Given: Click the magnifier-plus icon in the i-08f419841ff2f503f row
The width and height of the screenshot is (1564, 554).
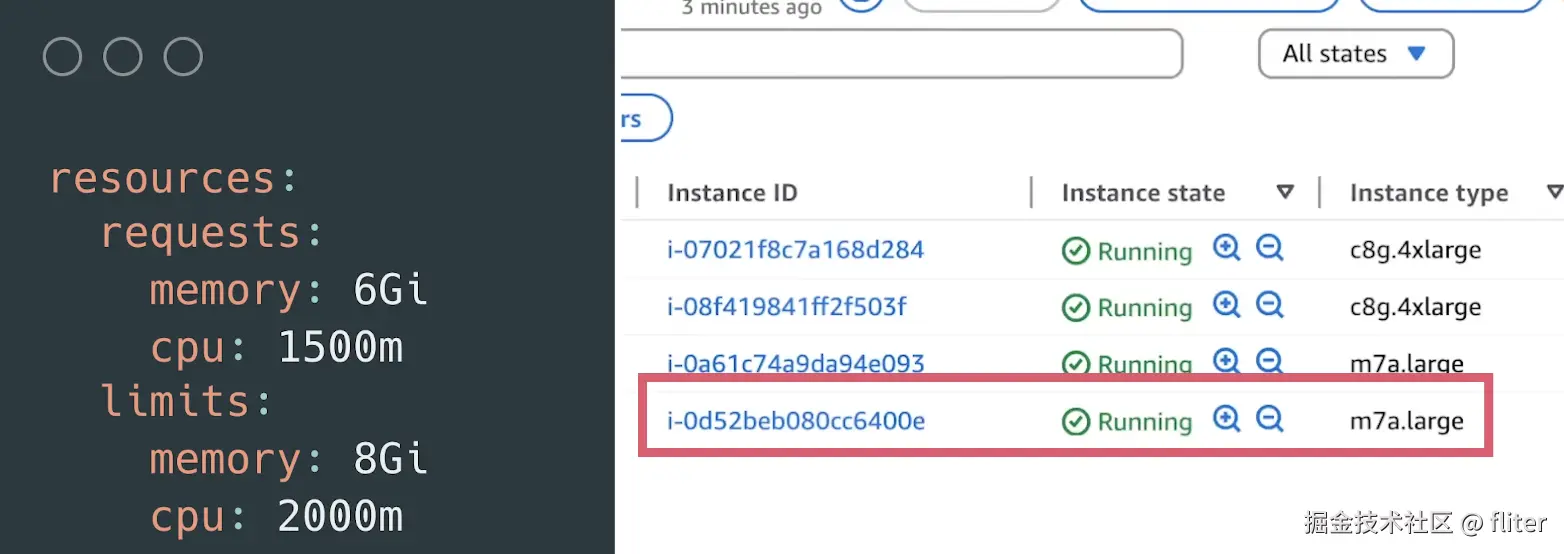Looking at the screenshot, I should click(x=1226, y=304).
